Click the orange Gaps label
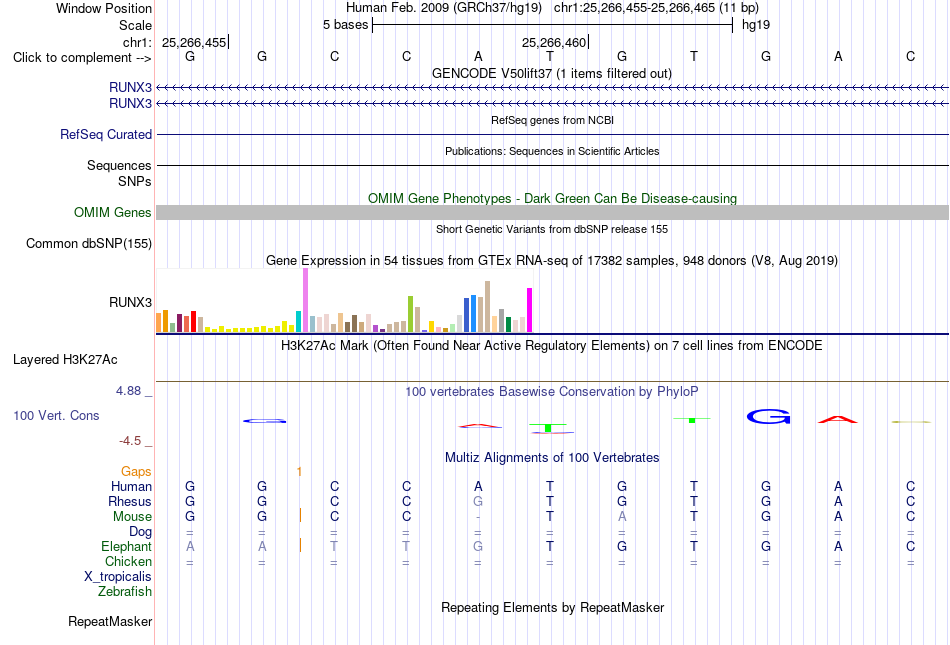 136,471
